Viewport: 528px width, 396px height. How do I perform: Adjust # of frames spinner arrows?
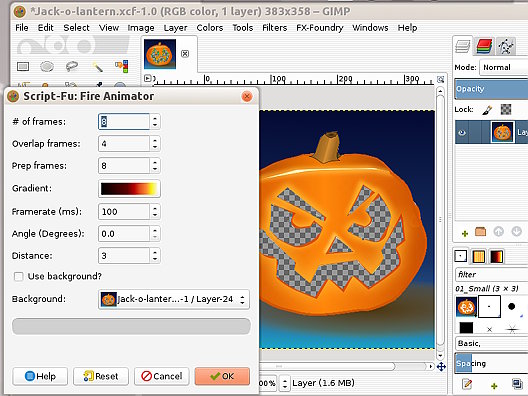pyautogui.click(x=155, y=122)
